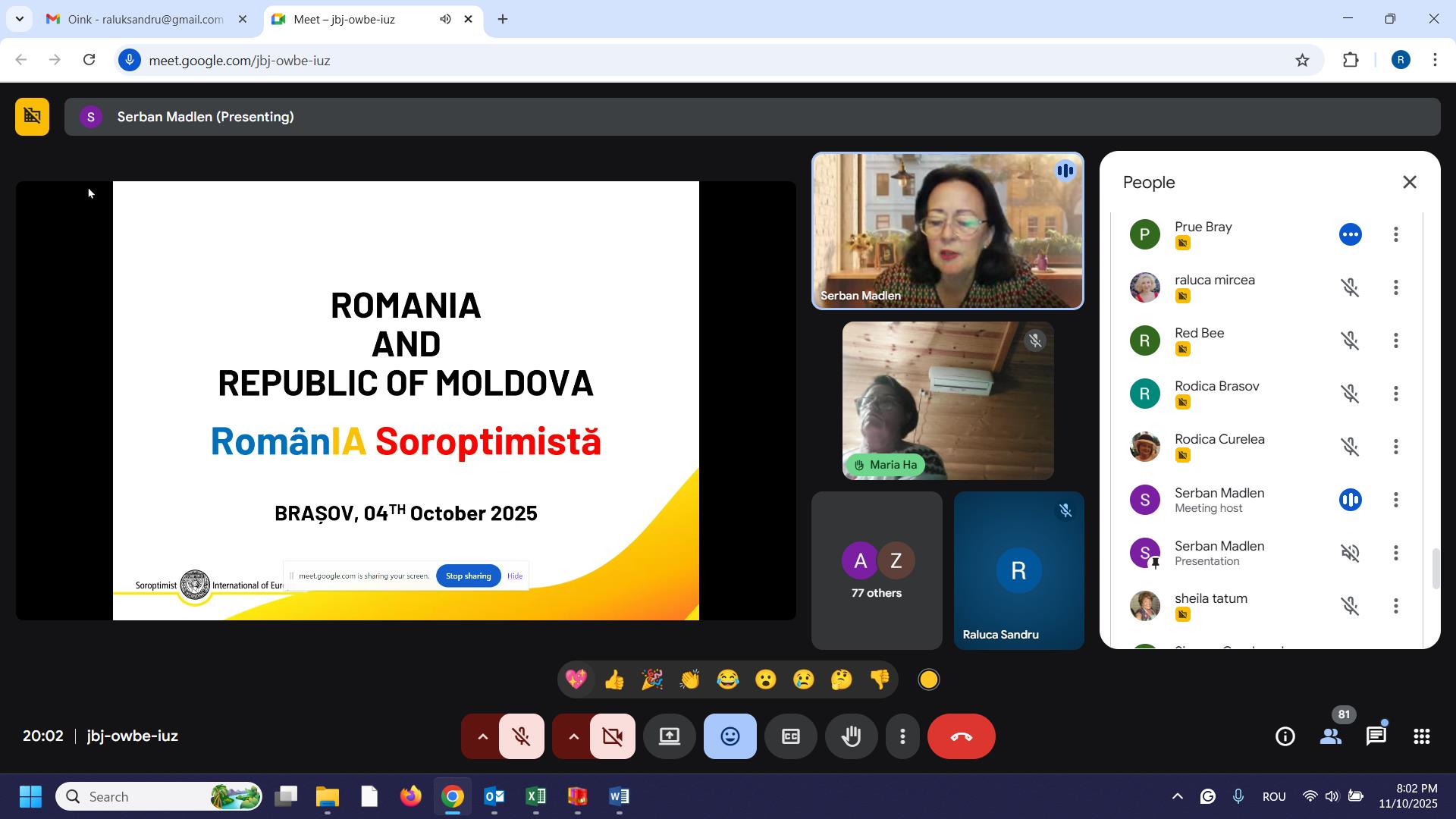1456x819 pixels.
Task: Switch to the Oink Gmail tab
Action: pos(144,19)
